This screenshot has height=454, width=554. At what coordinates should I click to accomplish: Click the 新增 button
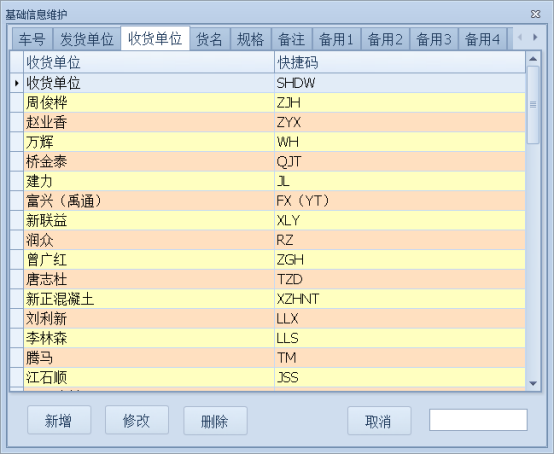pos(59,420)
